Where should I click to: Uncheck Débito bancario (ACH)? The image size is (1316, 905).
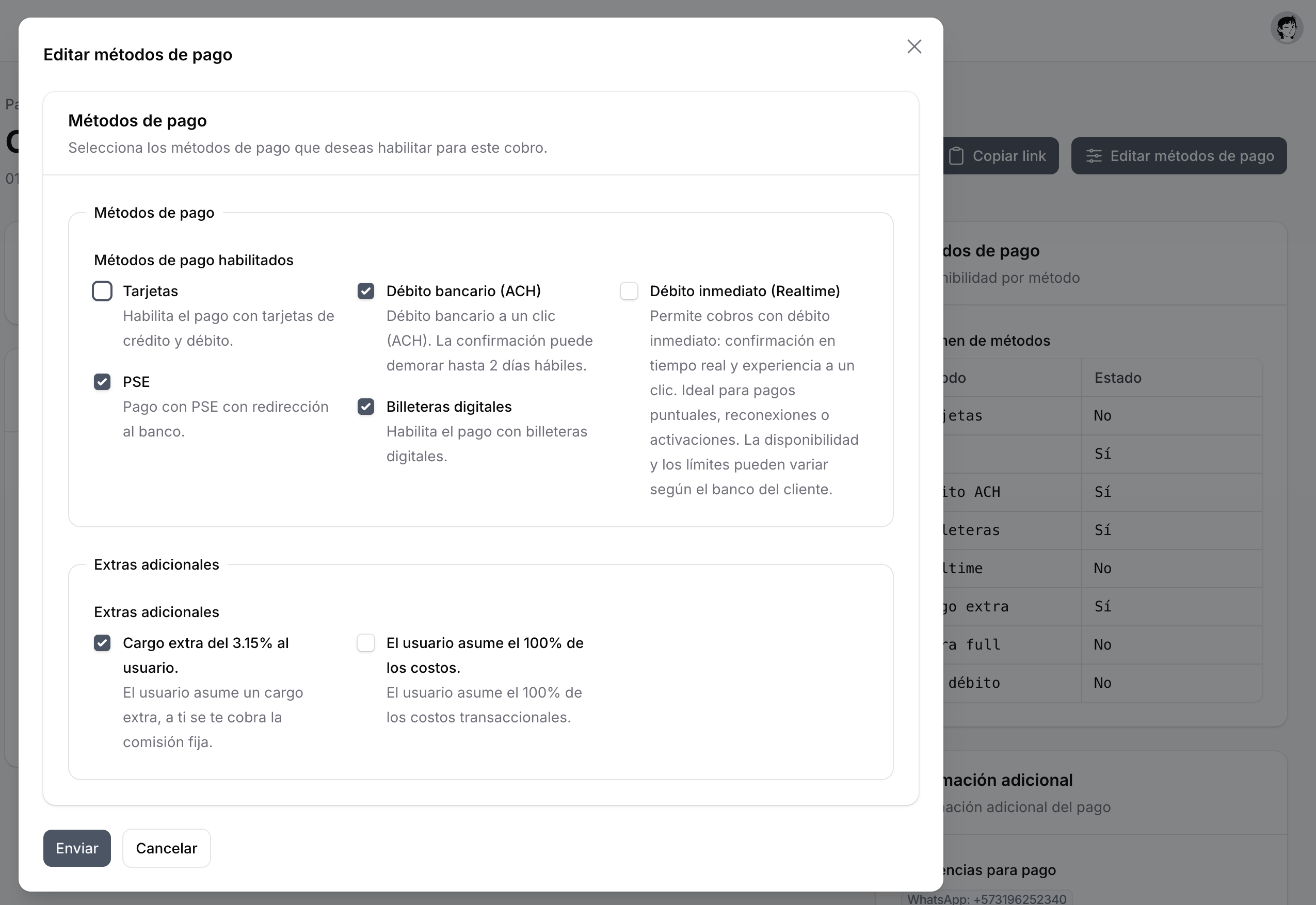(x=366, y=291)
